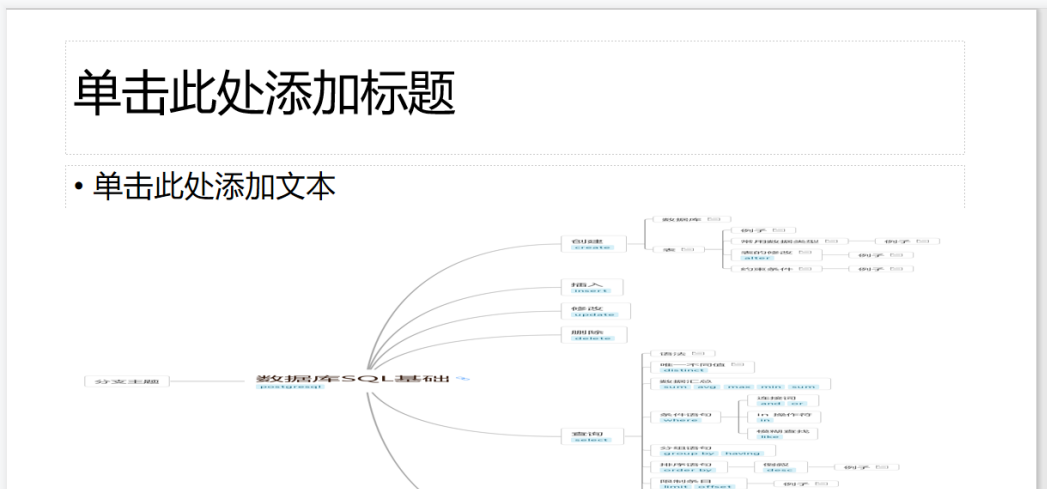Click the '查询 select' mind map node

point(592,437)
